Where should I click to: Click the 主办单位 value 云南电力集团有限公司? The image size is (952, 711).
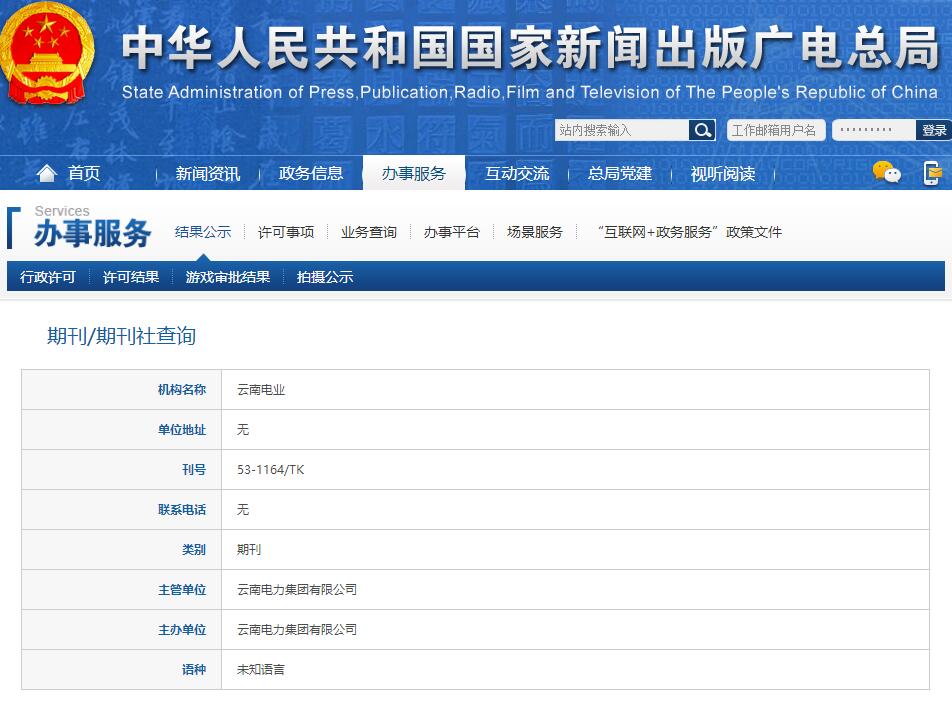point(297,630)
